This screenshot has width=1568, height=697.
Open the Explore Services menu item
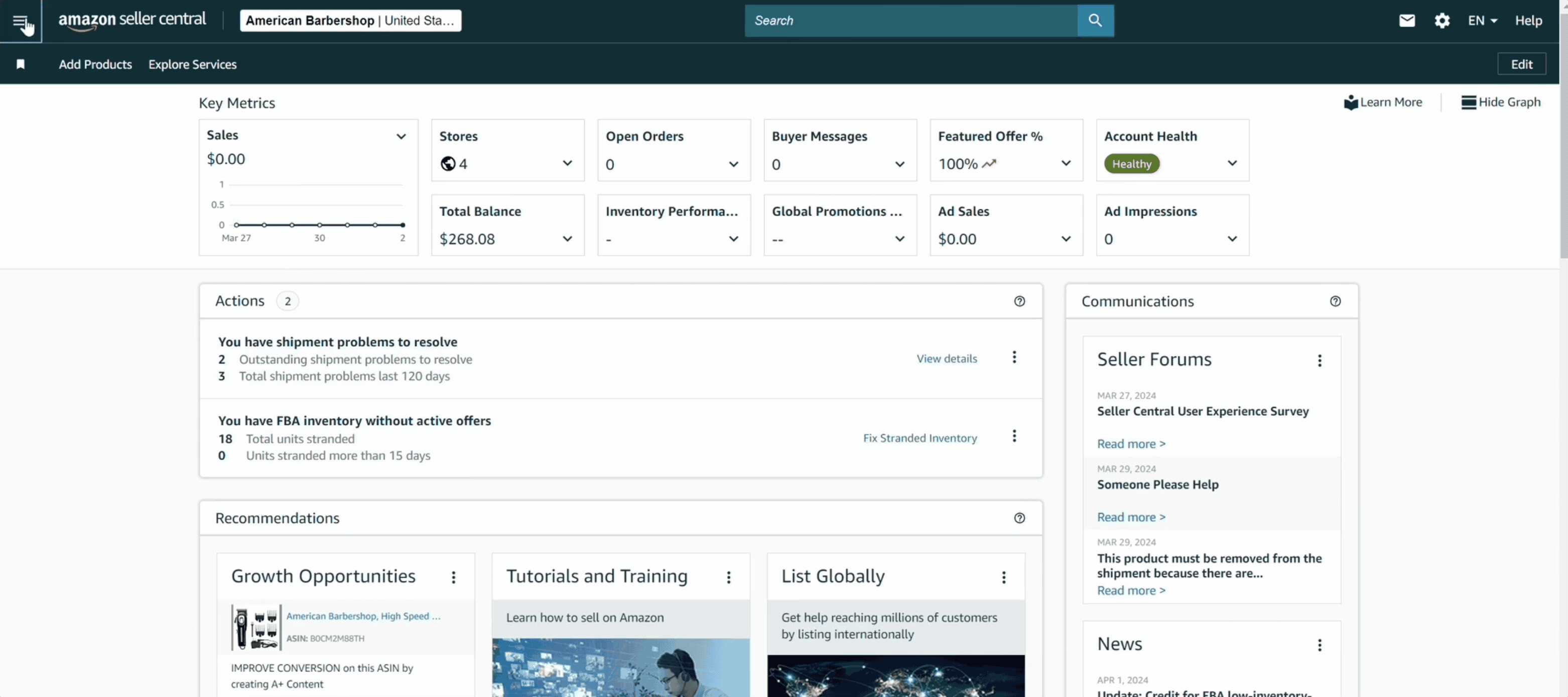point(192,64)
